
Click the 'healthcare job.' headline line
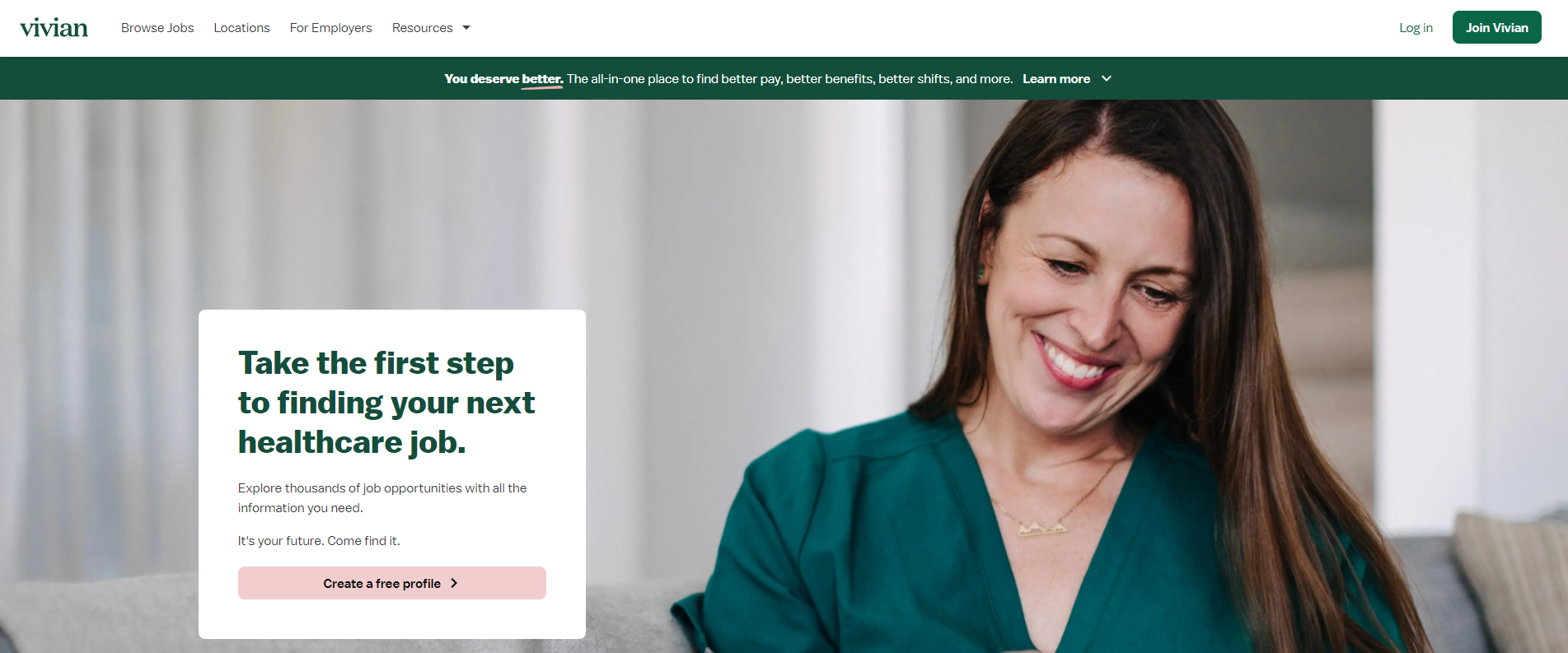pos(352,442)
